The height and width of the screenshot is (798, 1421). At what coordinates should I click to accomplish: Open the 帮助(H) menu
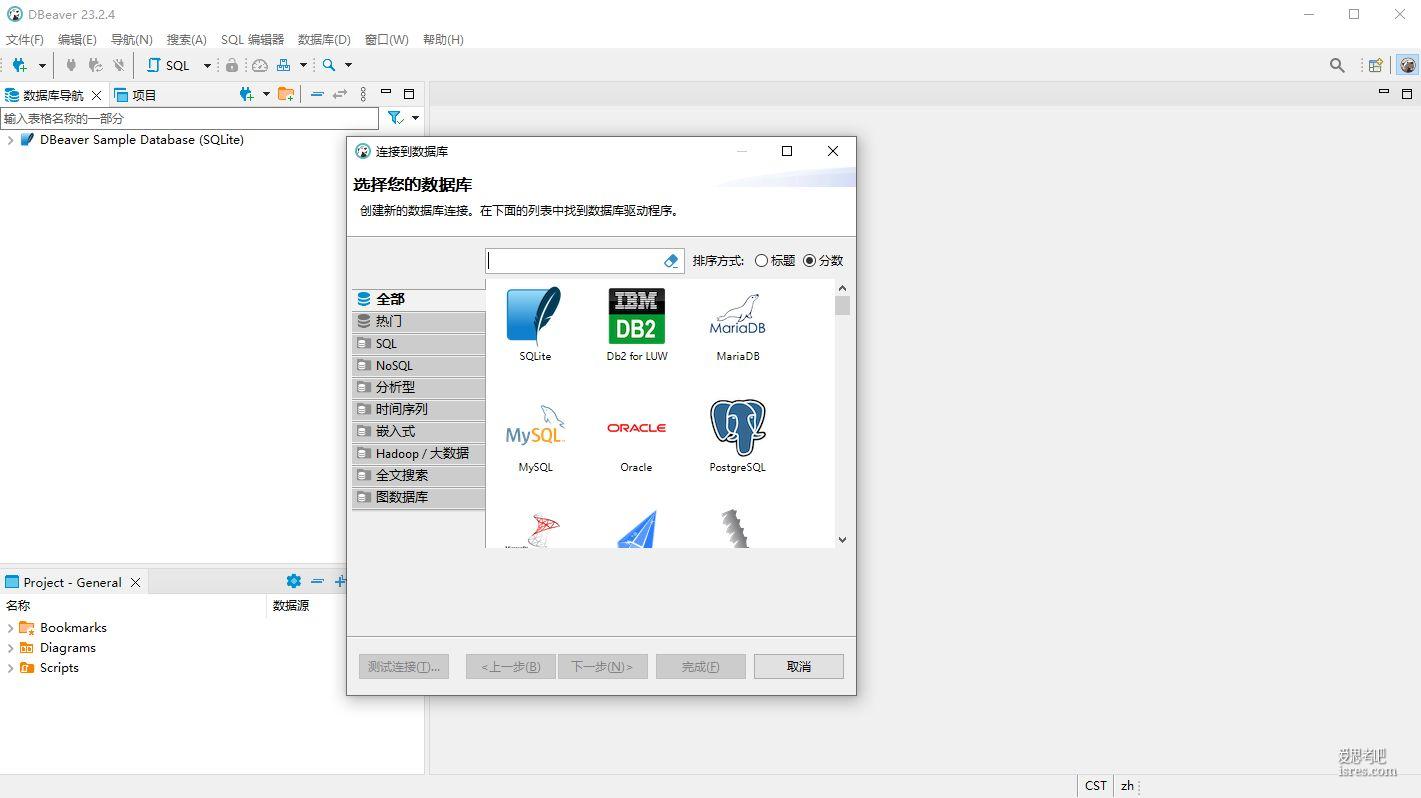click(x=443, y=40)
